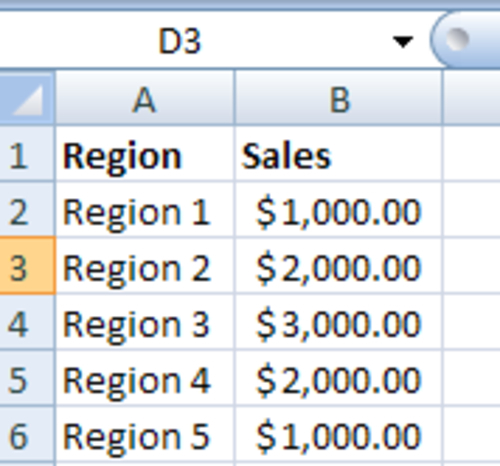The width and height of the screenshot is (500, 466).
Task: Select row 2 header
Action: coord(27,210)
